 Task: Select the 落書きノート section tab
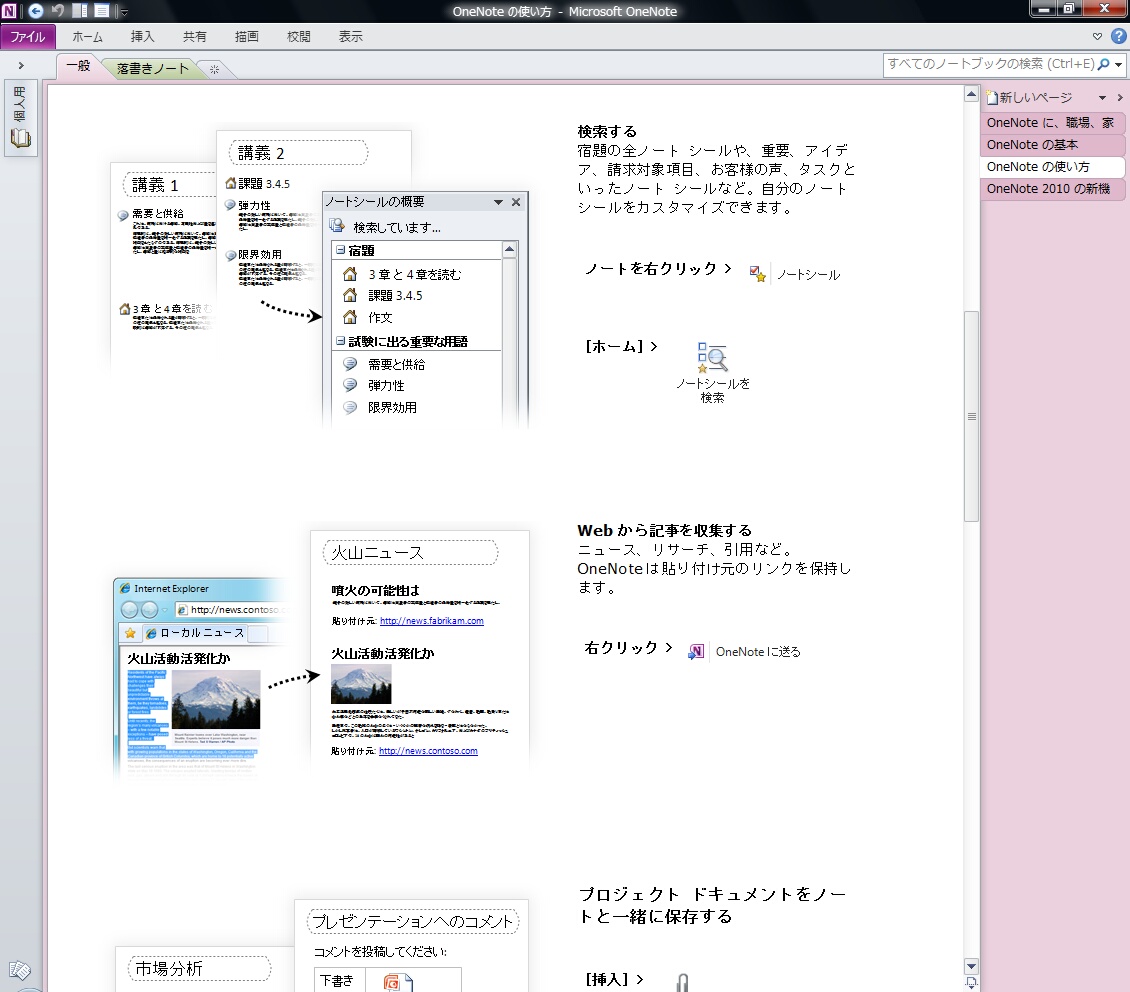coord(152,68)
